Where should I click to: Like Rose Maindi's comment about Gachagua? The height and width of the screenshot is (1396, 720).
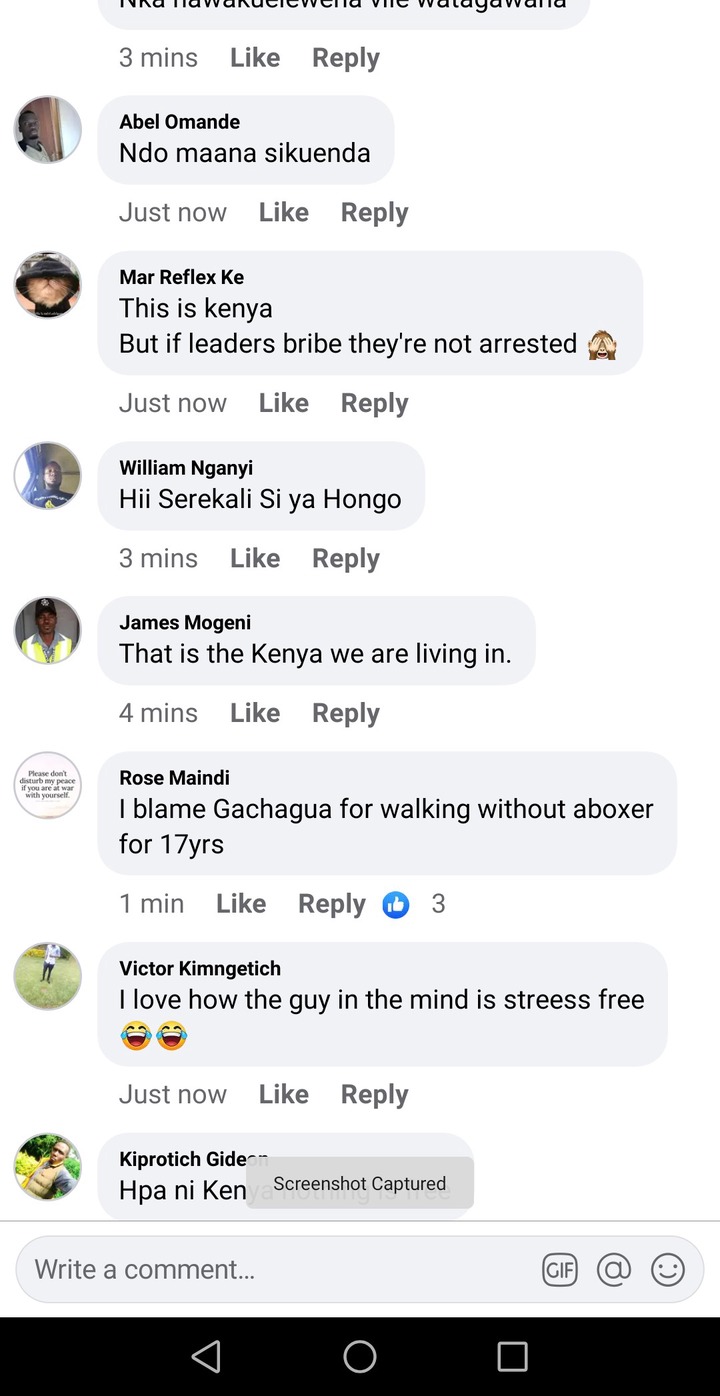pos(241,904)
